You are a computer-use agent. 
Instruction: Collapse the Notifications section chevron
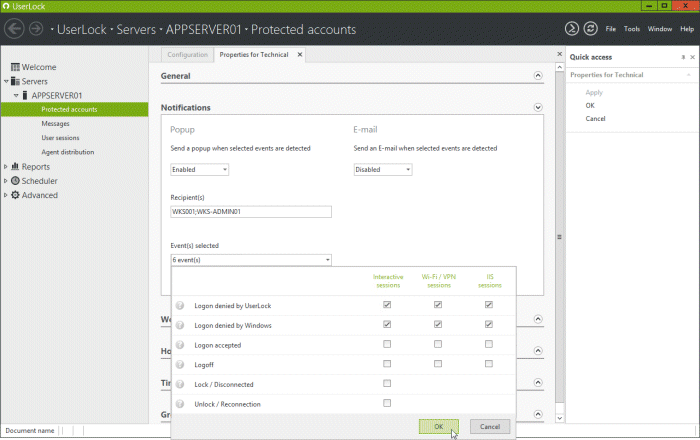538,107
